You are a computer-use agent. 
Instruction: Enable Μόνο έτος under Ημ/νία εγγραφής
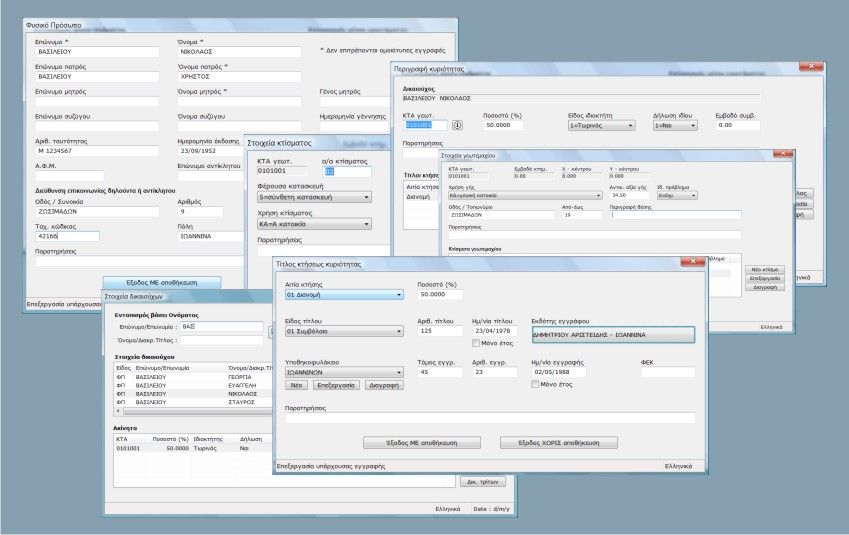535,384
